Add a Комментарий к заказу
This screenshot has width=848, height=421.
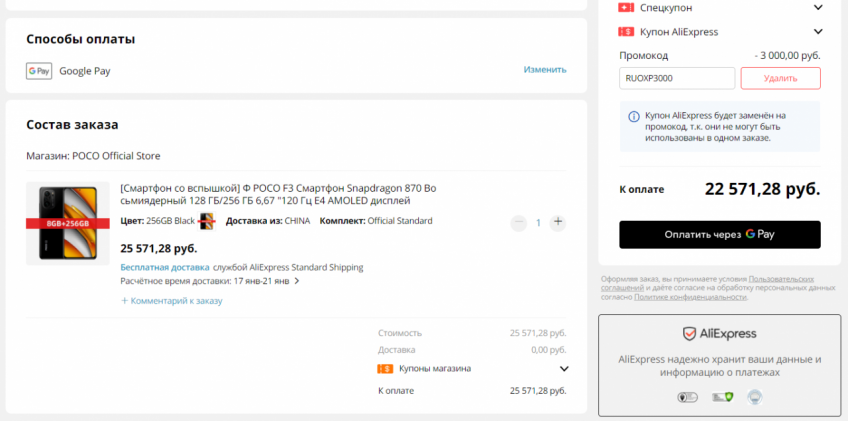coord(171,300)
